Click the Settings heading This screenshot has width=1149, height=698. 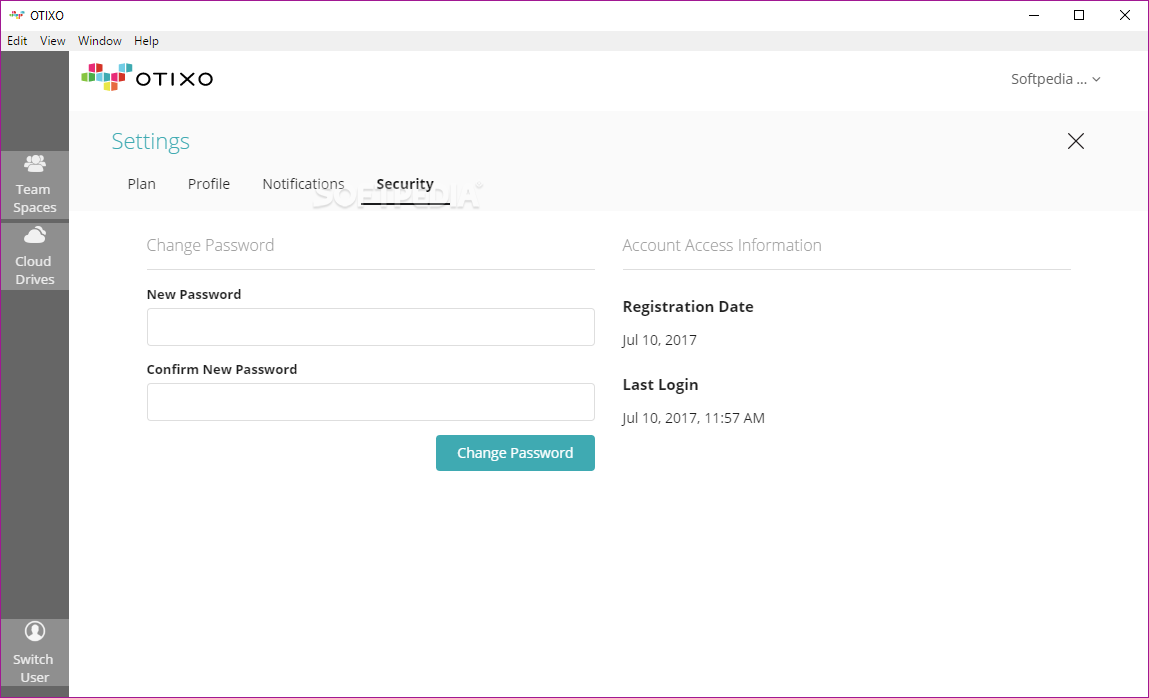point(150,141)
